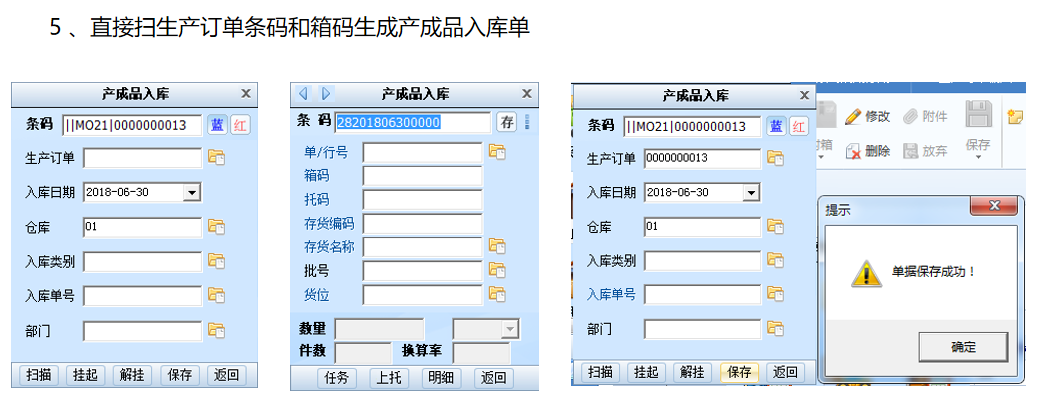Click 返回 button in middle panel

(x=494, y=378)
